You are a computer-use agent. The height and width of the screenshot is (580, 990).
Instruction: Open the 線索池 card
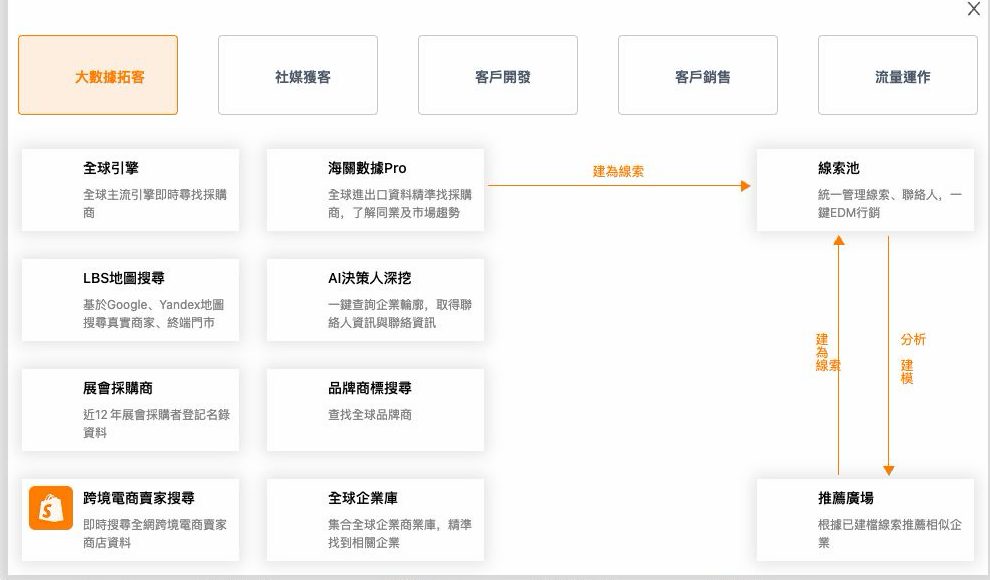(866, 190)
